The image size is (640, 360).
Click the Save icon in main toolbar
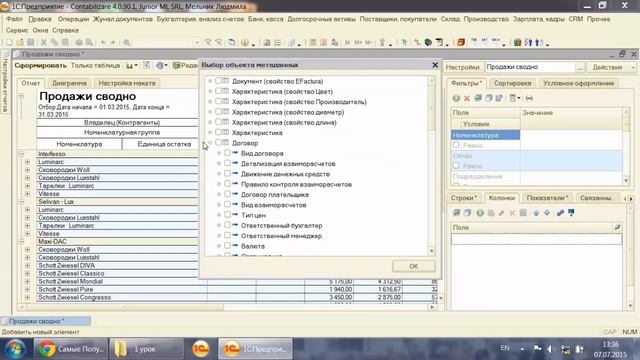(31, 42)
